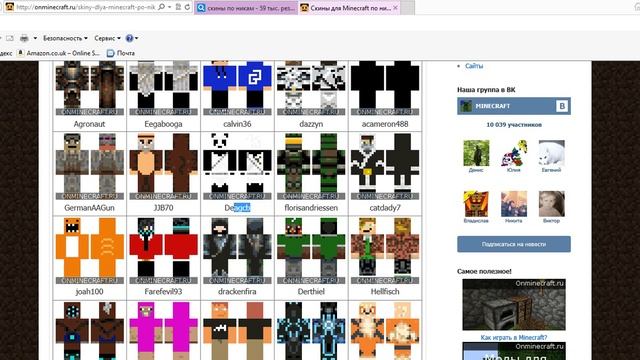Open Amazon.co.uk favorites bar link
The width and height of the screenshot is (640, 360).
[59, 53]
